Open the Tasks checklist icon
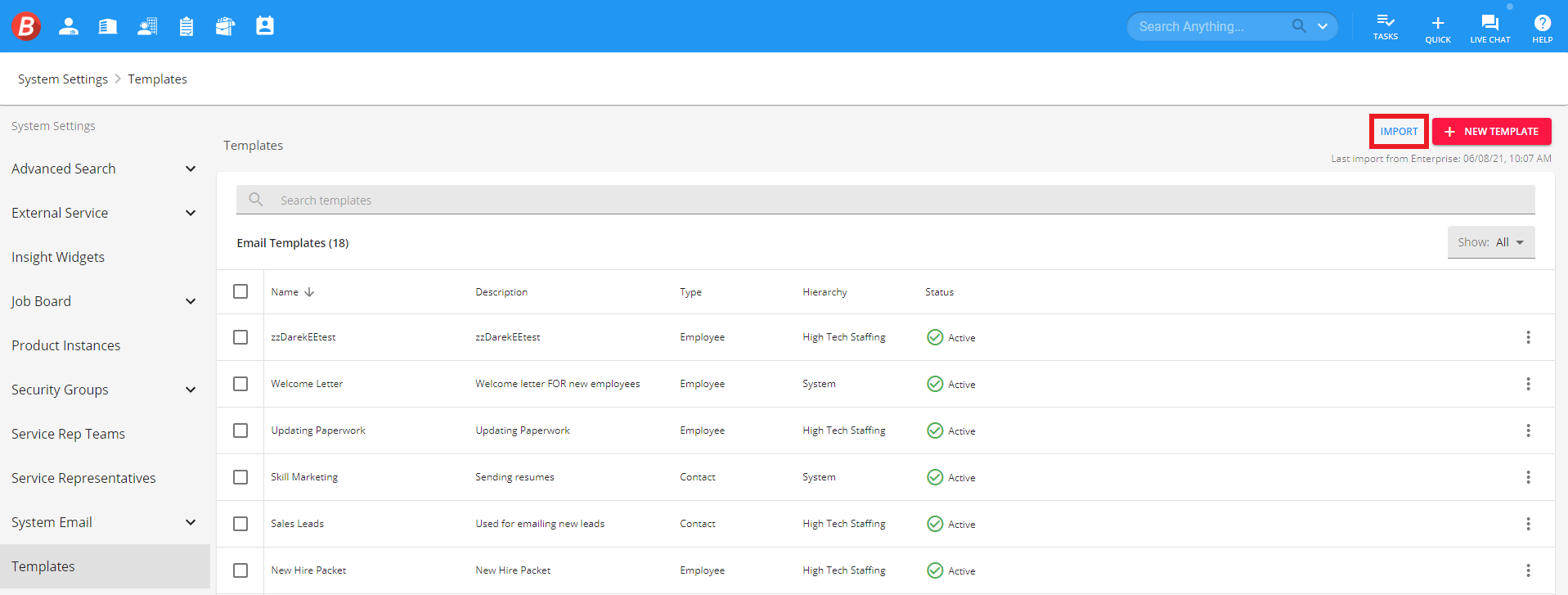1568x595 pixels. click(x=1385, y=26)
